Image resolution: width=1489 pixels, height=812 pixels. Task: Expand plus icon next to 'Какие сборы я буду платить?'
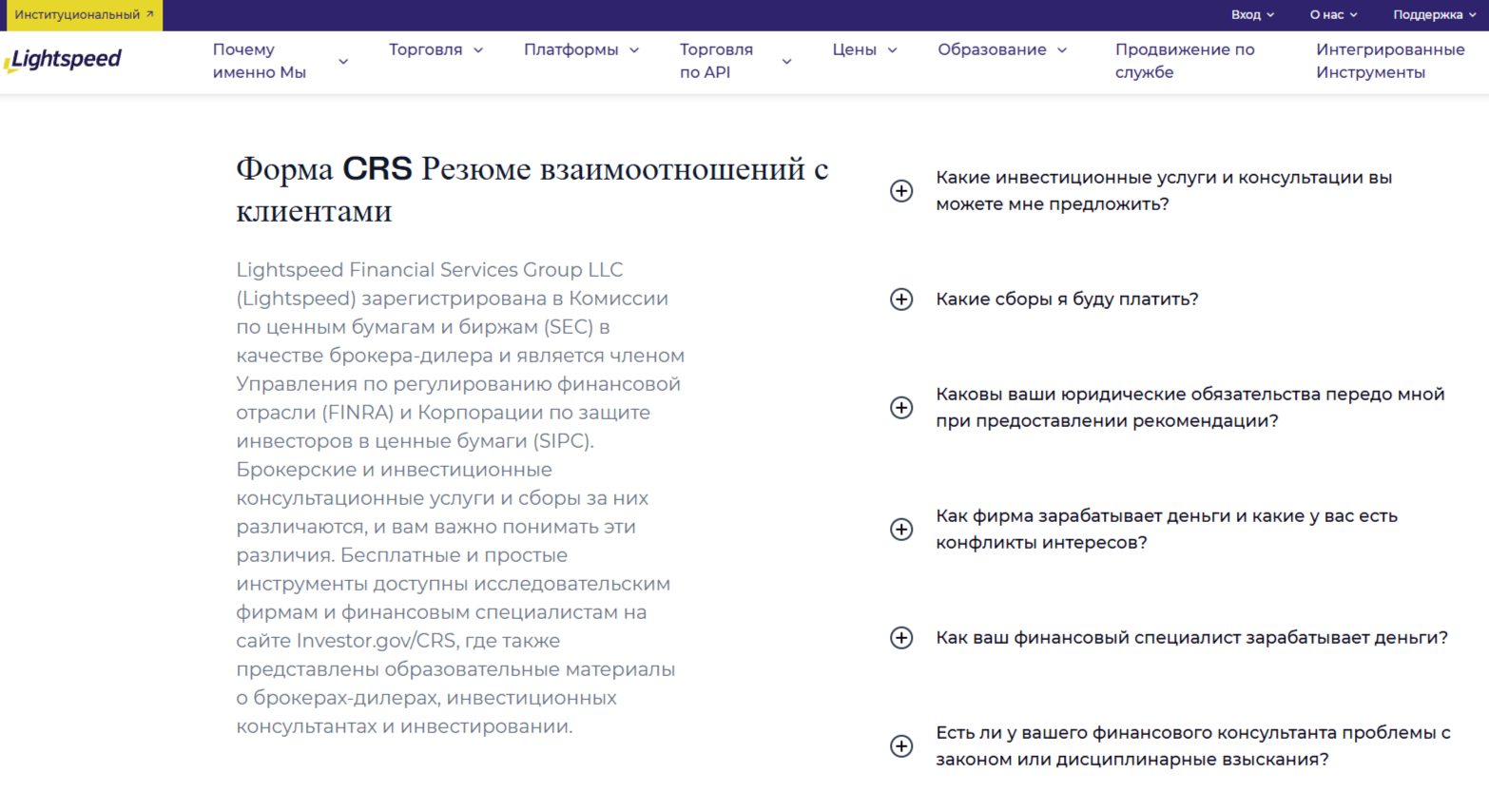click(x=901, y=300)
